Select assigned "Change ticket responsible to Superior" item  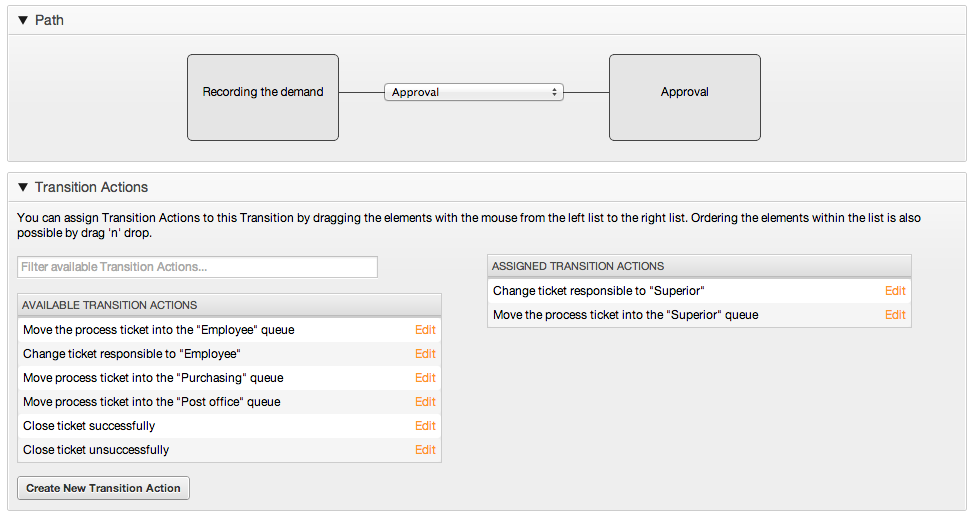click(598, 291)
